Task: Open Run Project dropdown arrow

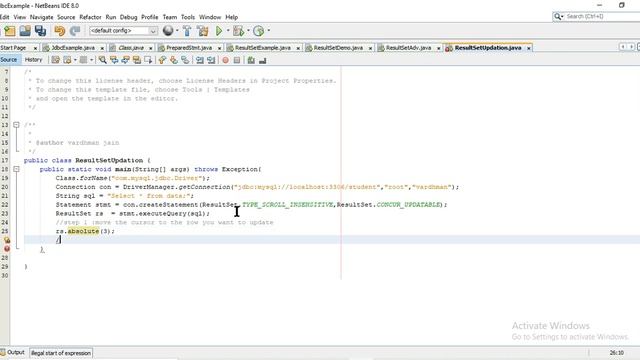Action: [x=228, y=31]
